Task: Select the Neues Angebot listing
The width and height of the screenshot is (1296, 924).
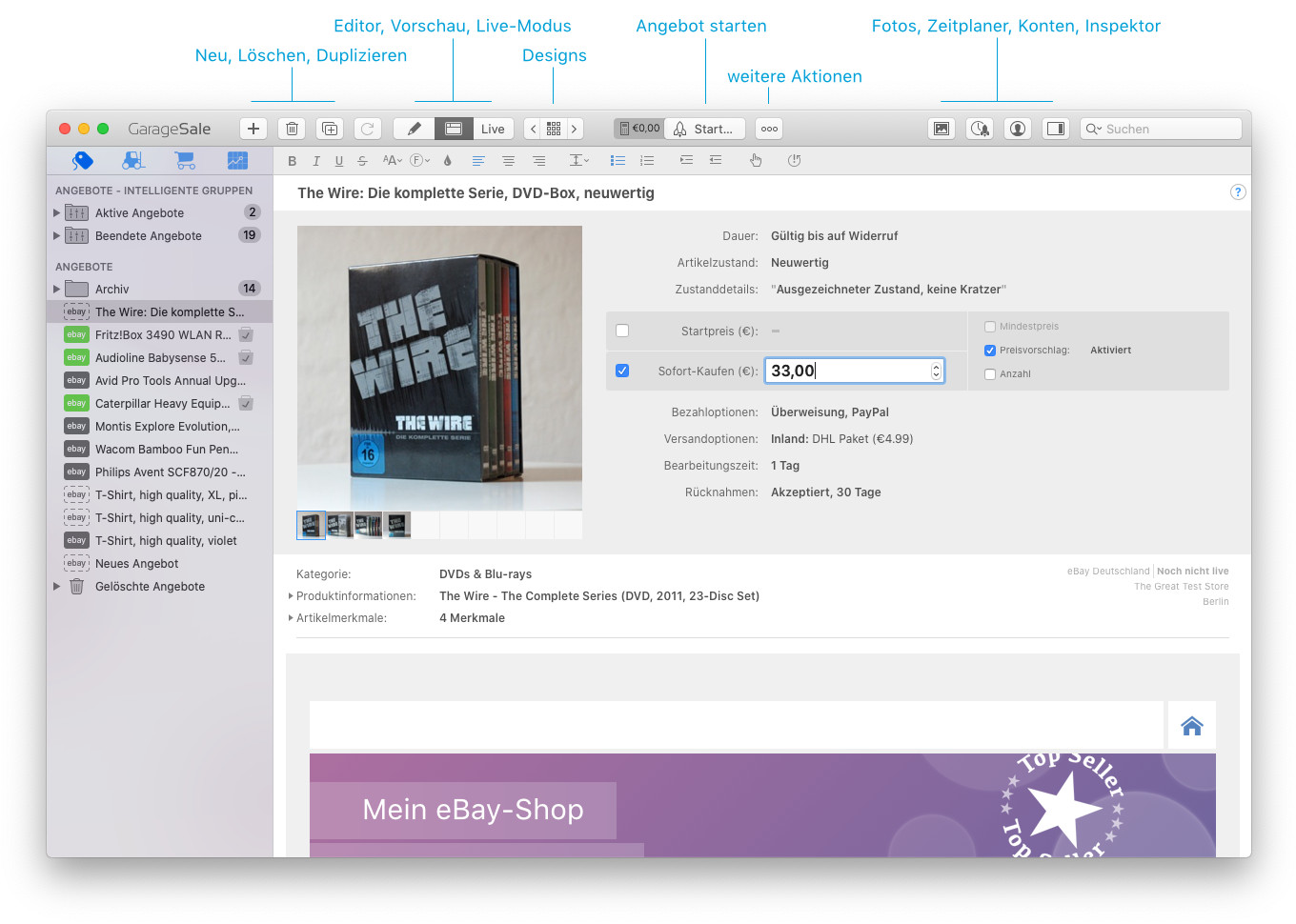Action: point(159,563)
